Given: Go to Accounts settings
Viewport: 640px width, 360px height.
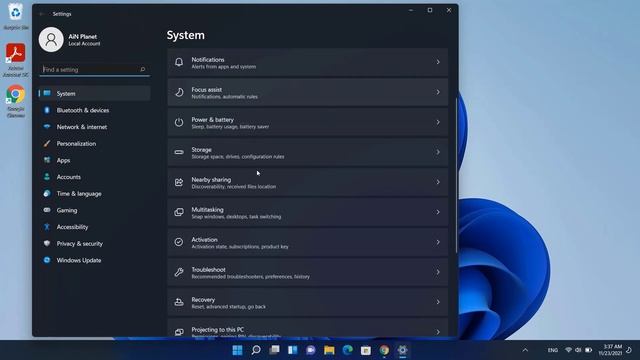Looking at the screenshot, I should pyautogui.click(x=95, y=177).
